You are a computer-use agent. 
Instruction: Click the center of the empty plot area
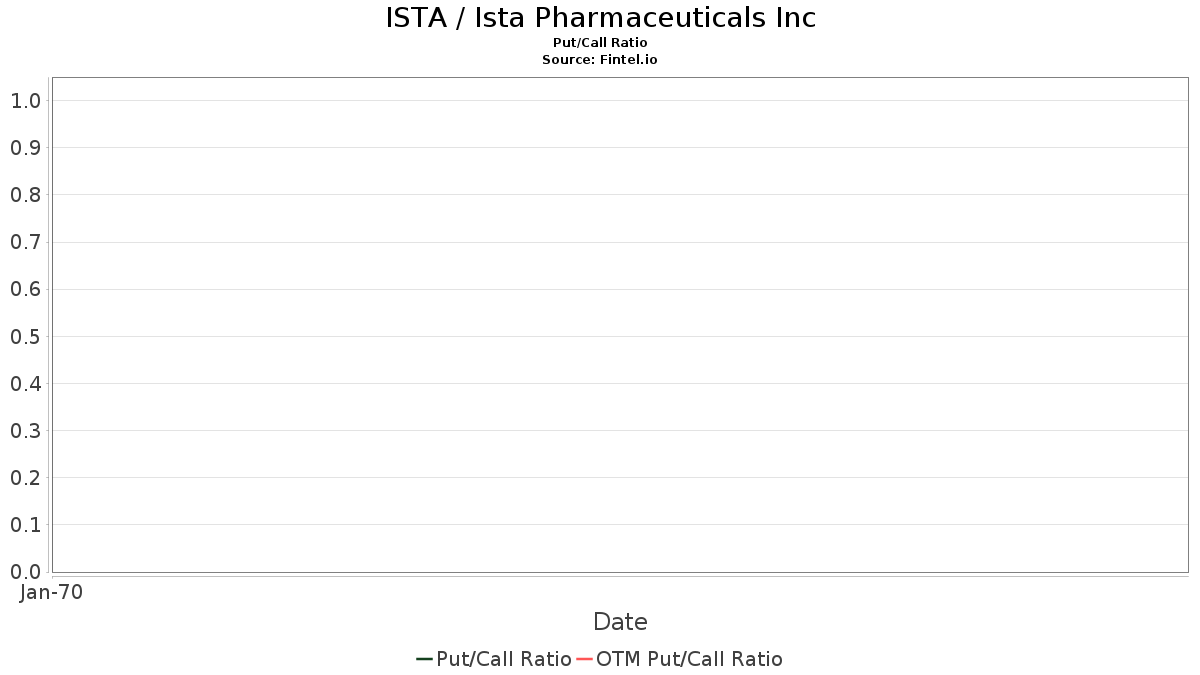[620, 325]
